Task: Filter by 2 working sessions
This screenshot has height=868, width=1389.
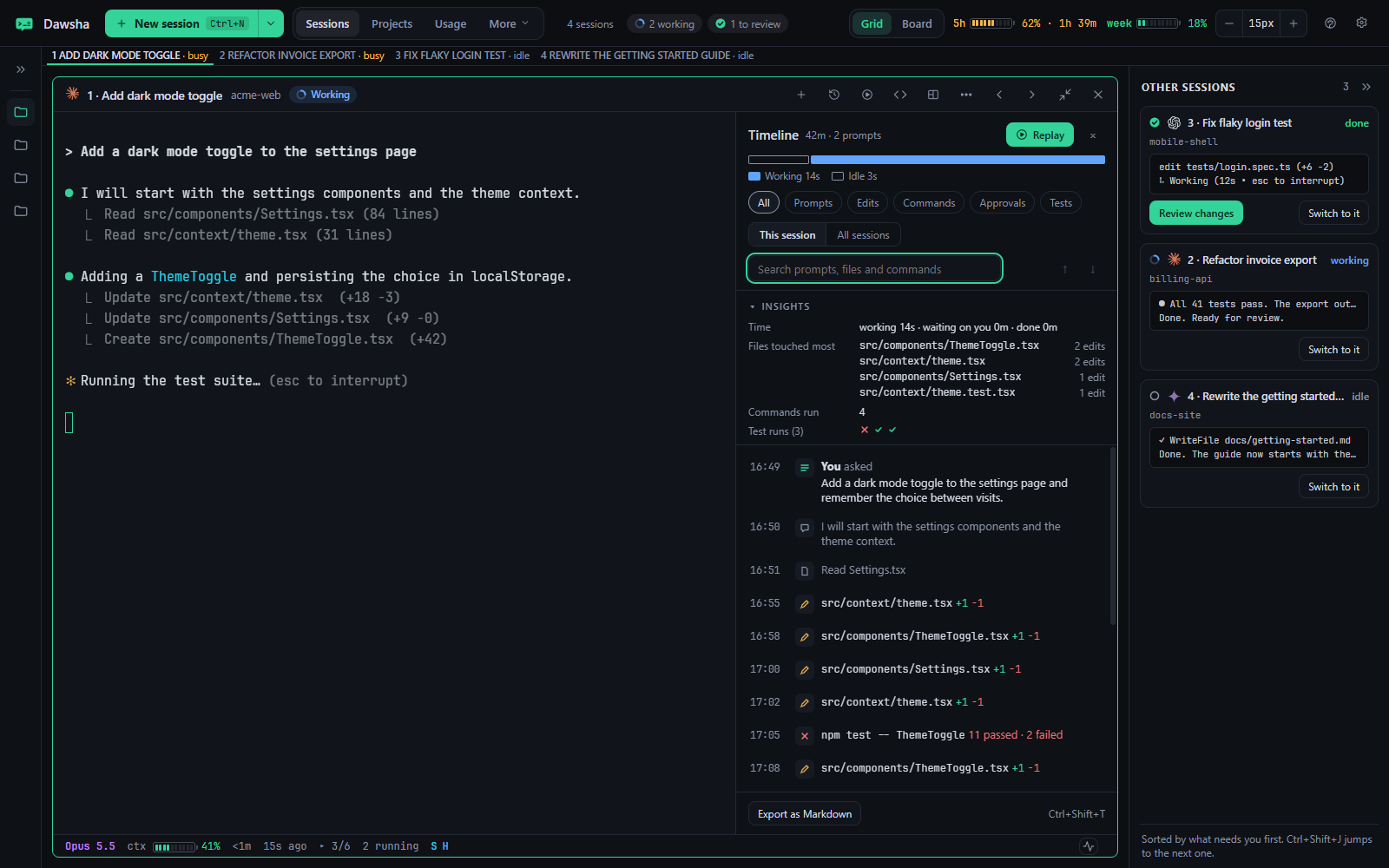Action: pyautogui.click(x=664, y=23)
